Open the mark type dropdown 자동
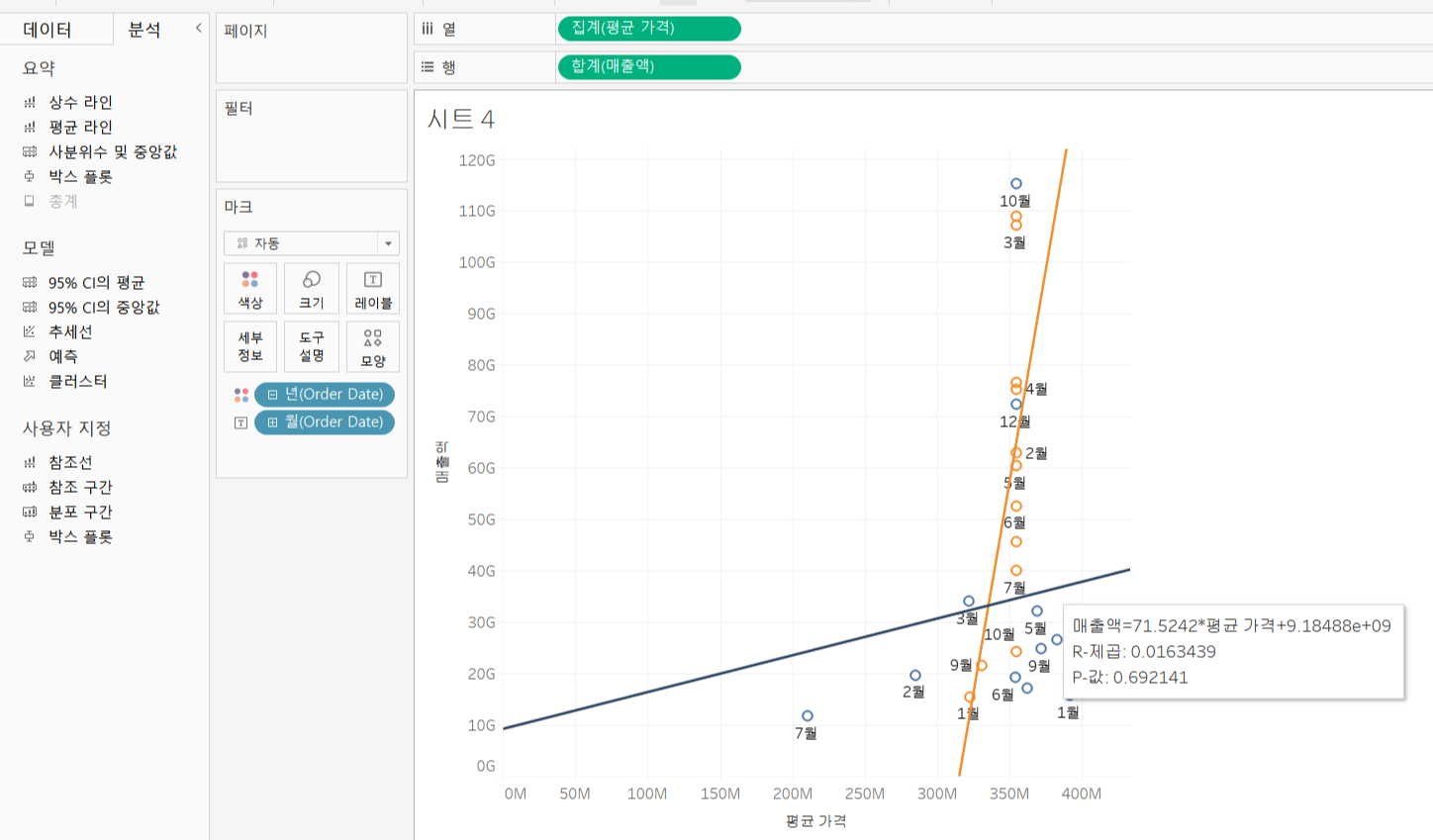Viewport: 1433px width, 840px height. [312, 243]
